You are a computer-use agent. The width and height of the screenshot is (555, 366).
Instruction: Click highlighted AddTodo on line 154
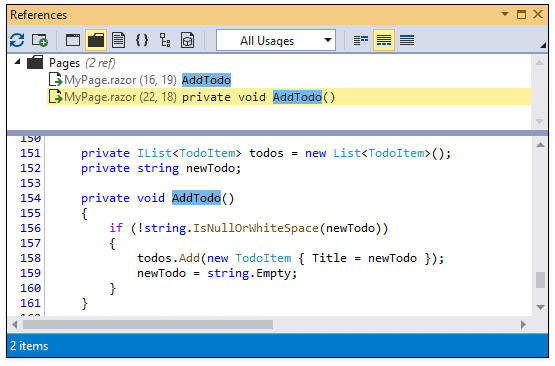pyautogui.click(x=196, y=198)
